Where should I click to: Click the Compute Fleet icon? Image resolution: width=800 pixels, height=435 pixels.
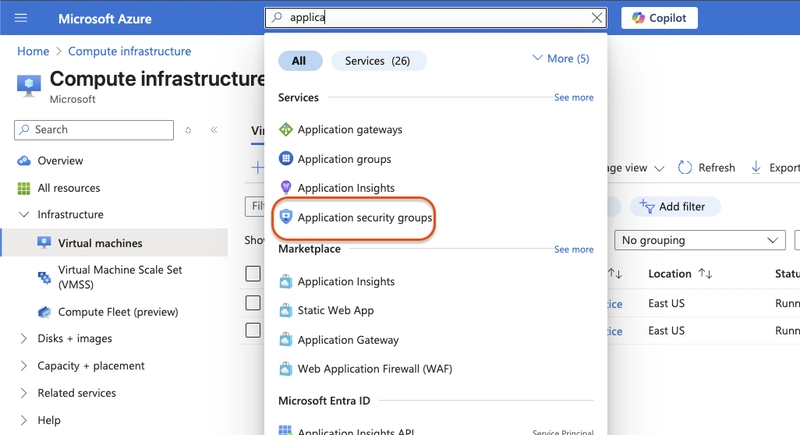click(44, 312)
